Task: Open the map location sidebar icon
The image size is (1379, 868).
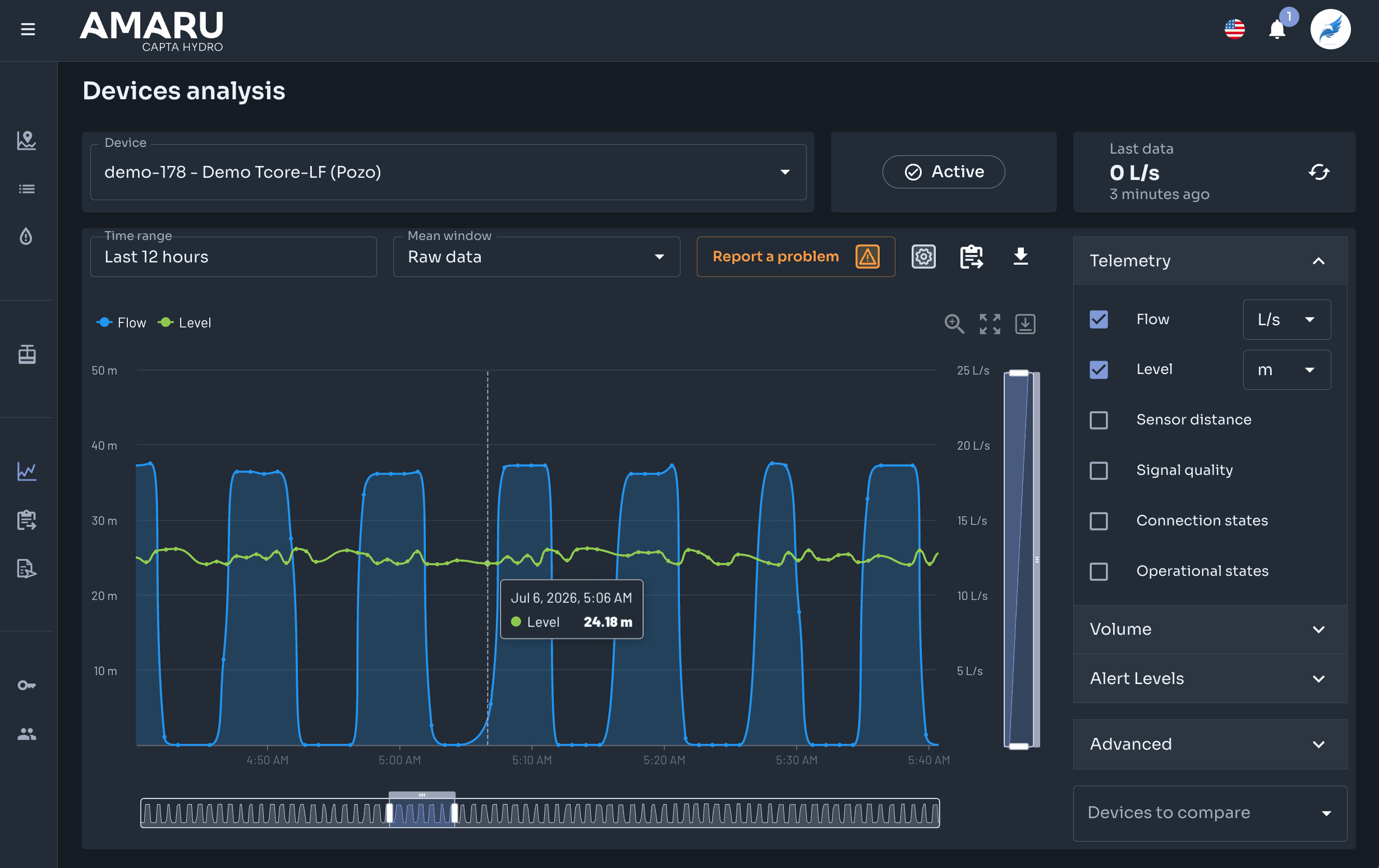Action: tap(27, 140)
